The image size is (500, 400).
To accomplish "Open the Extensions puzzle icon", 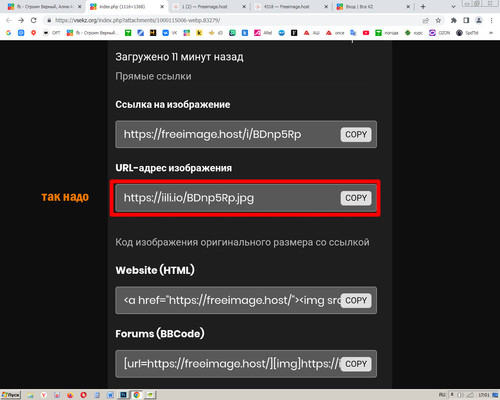I will (x=454, y=20).
